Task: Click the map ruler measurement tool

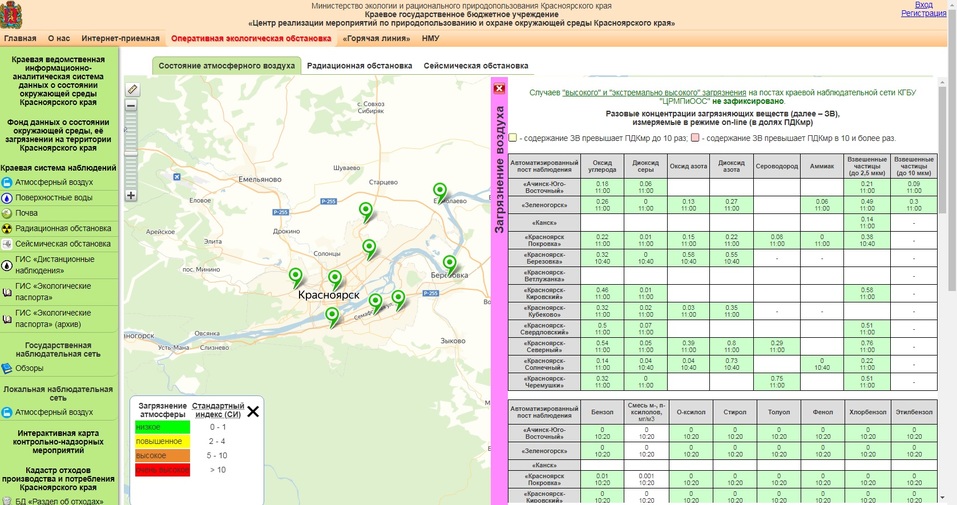Action: (131, 90)
